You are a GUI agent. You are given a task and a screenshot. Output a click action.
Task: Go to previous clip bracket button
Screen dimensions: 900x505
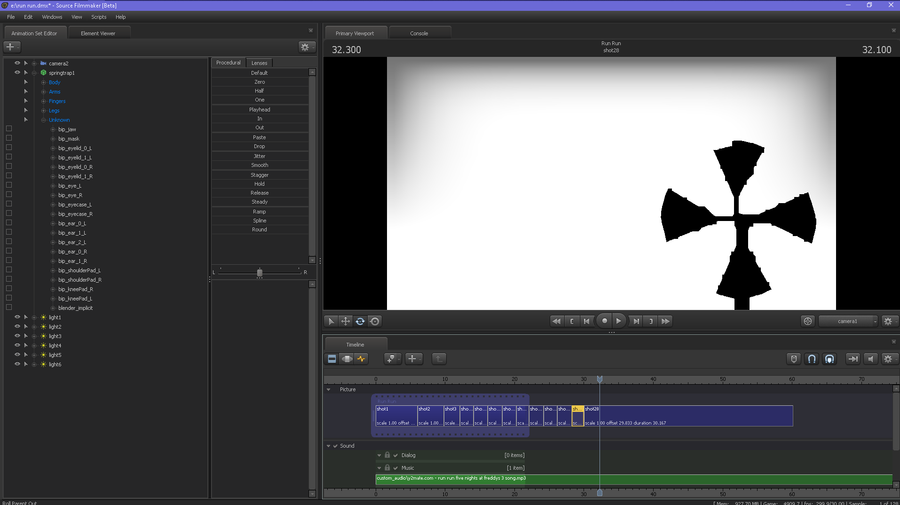click(572, 321)
